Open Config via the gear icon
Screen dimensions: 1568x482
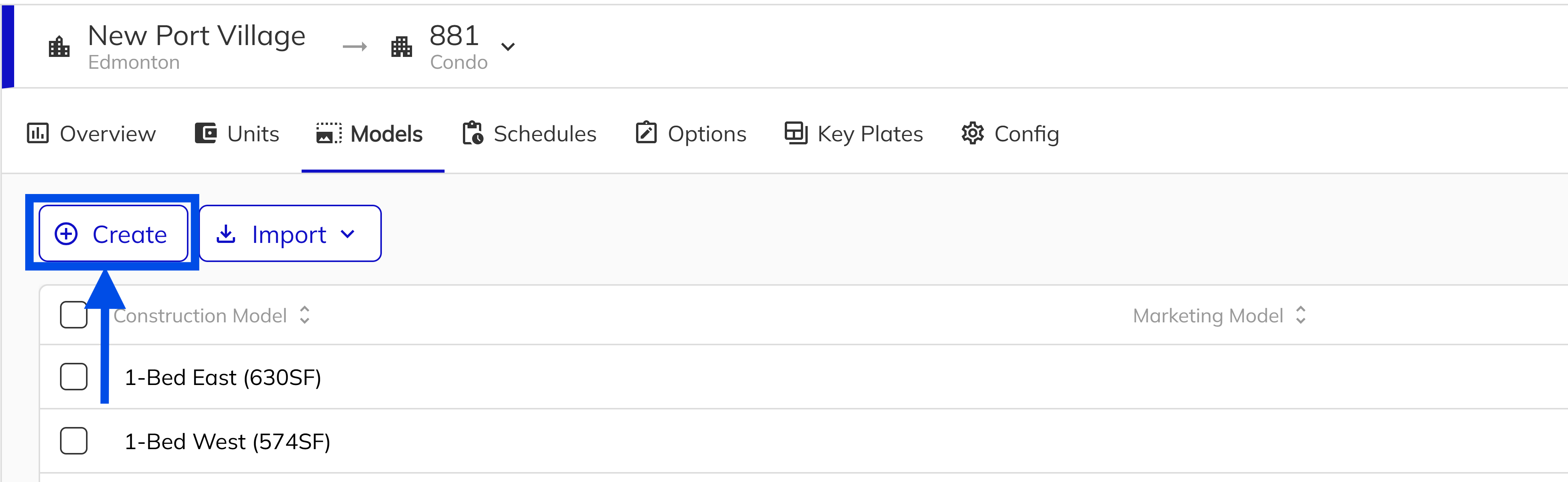point(972,133)
